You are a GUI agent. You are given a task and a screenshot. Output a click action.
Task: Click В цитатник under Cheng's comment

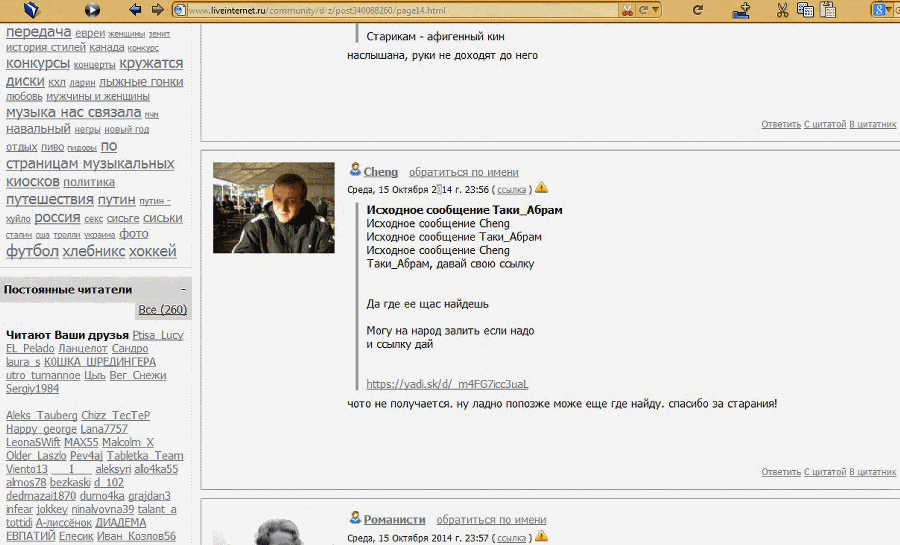[x=872, y=472]
